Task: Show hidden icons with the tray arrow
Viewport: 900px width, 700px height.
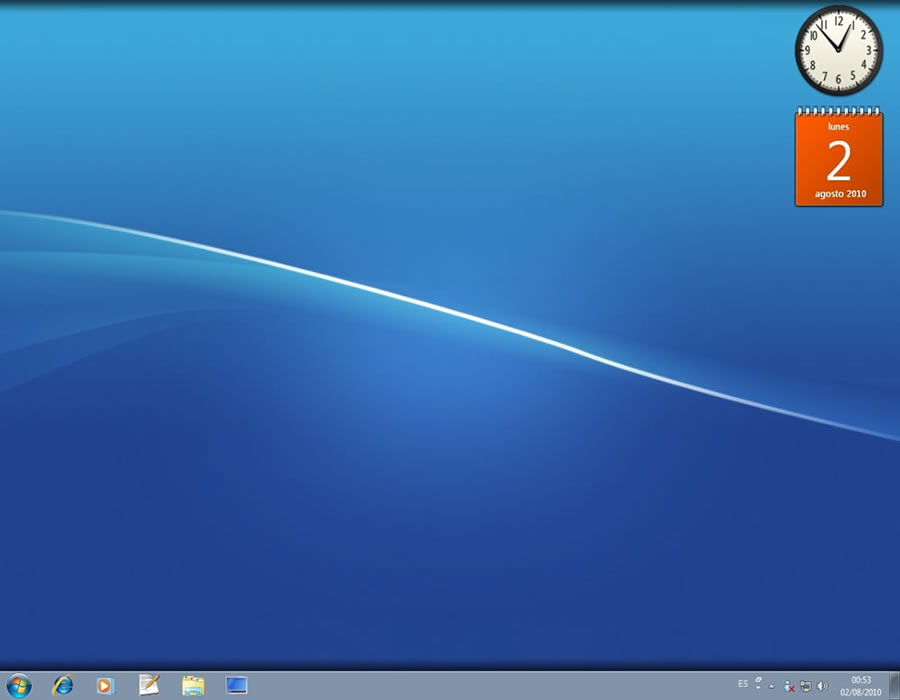Action: 771,686
